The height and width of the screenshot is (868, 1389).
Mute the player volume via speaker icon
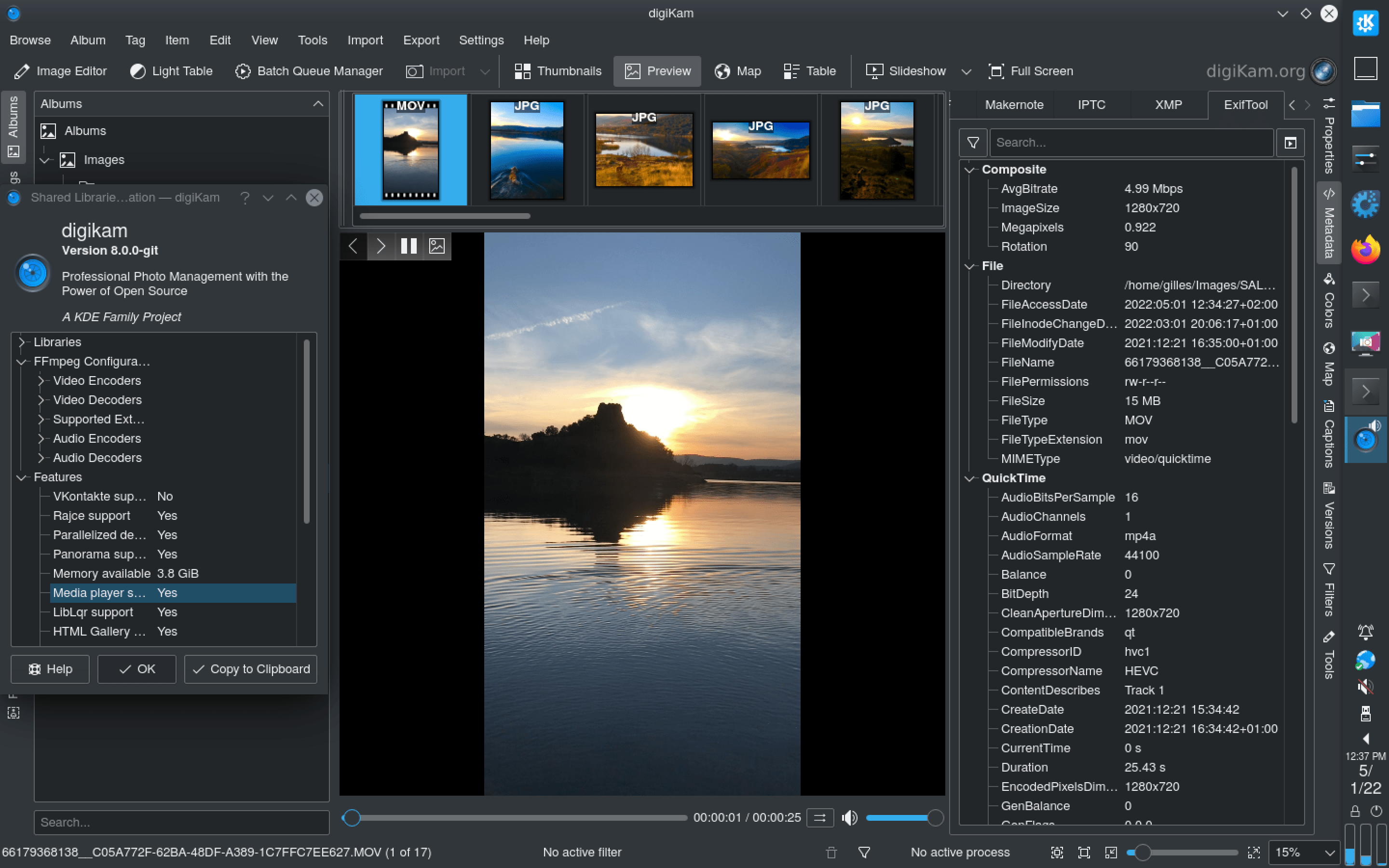pos(849,817)
